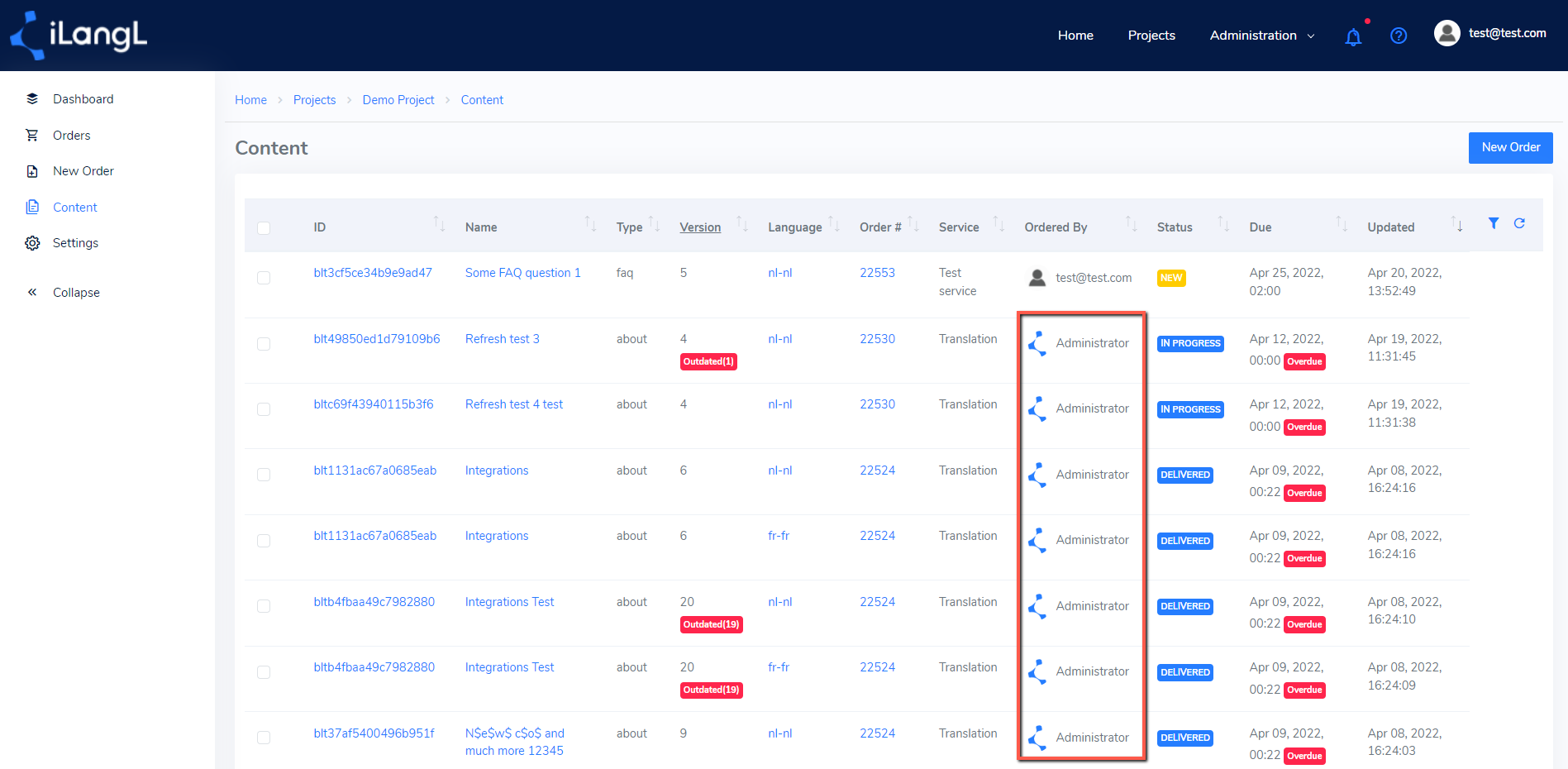Screen dimensions: 1568x769
Task: Sort table by the Updated column arrows
Action: [1457, 224]
